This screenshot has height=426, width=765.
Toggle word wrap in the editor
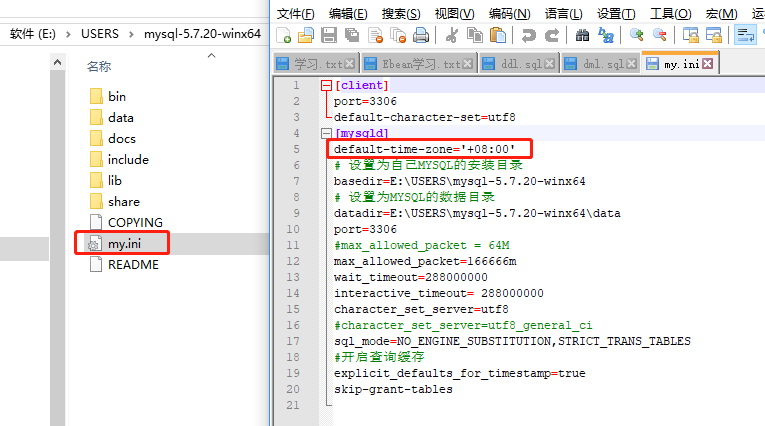coord(745,35)
